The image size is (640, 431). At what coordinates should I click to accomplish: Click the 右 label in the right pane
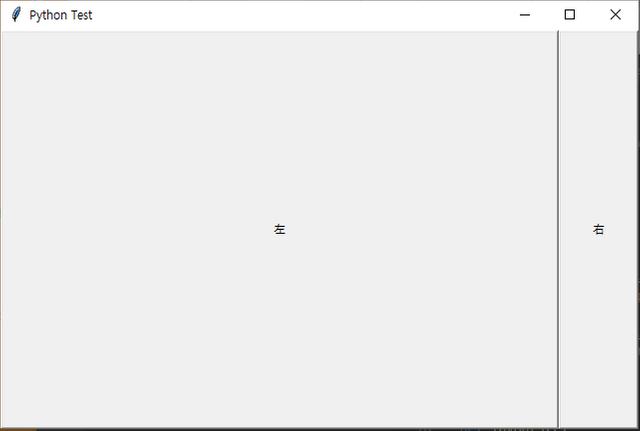point(598,229)
